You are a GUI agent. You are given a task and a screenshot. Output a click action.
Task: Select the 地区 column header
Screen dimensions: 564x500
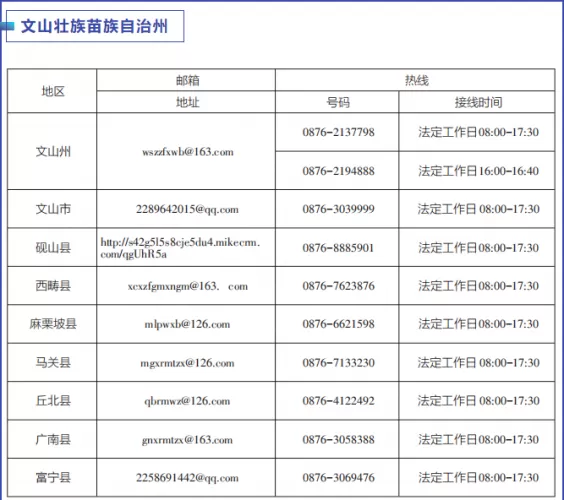click(x=53, y=91)
